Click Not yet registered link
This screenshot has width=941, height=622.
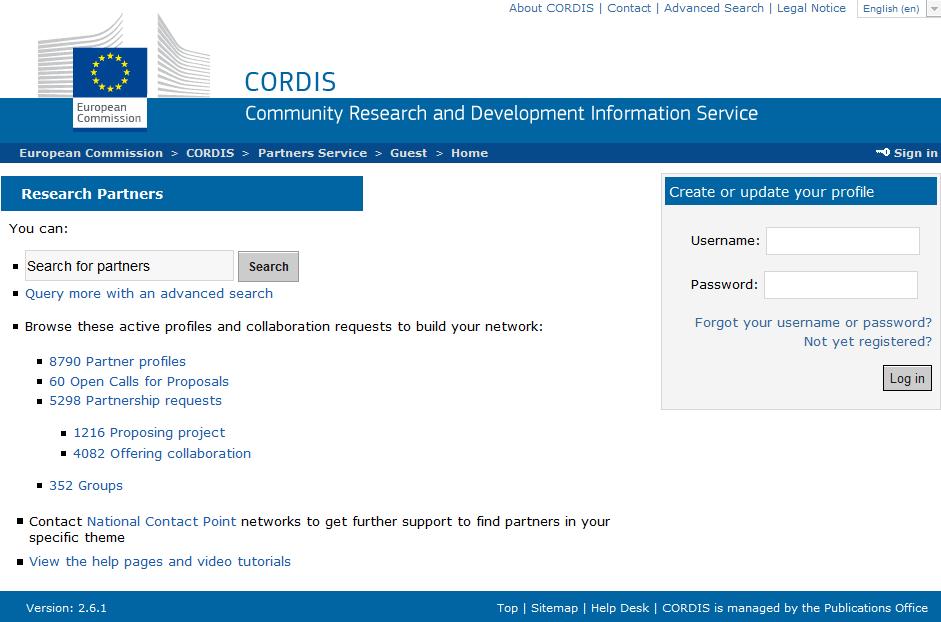868,342
